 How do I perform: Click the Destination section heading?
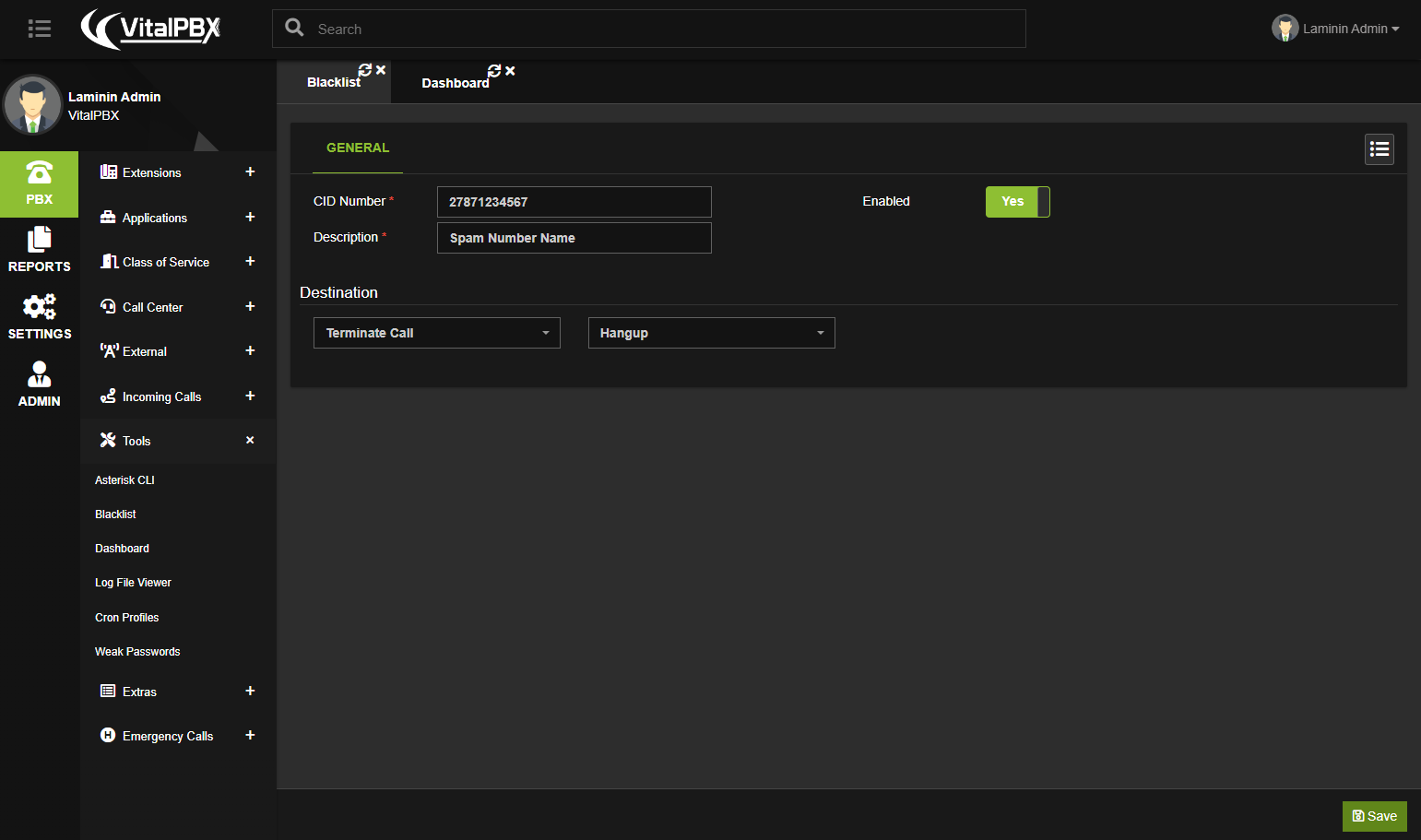tap(338, 292)
